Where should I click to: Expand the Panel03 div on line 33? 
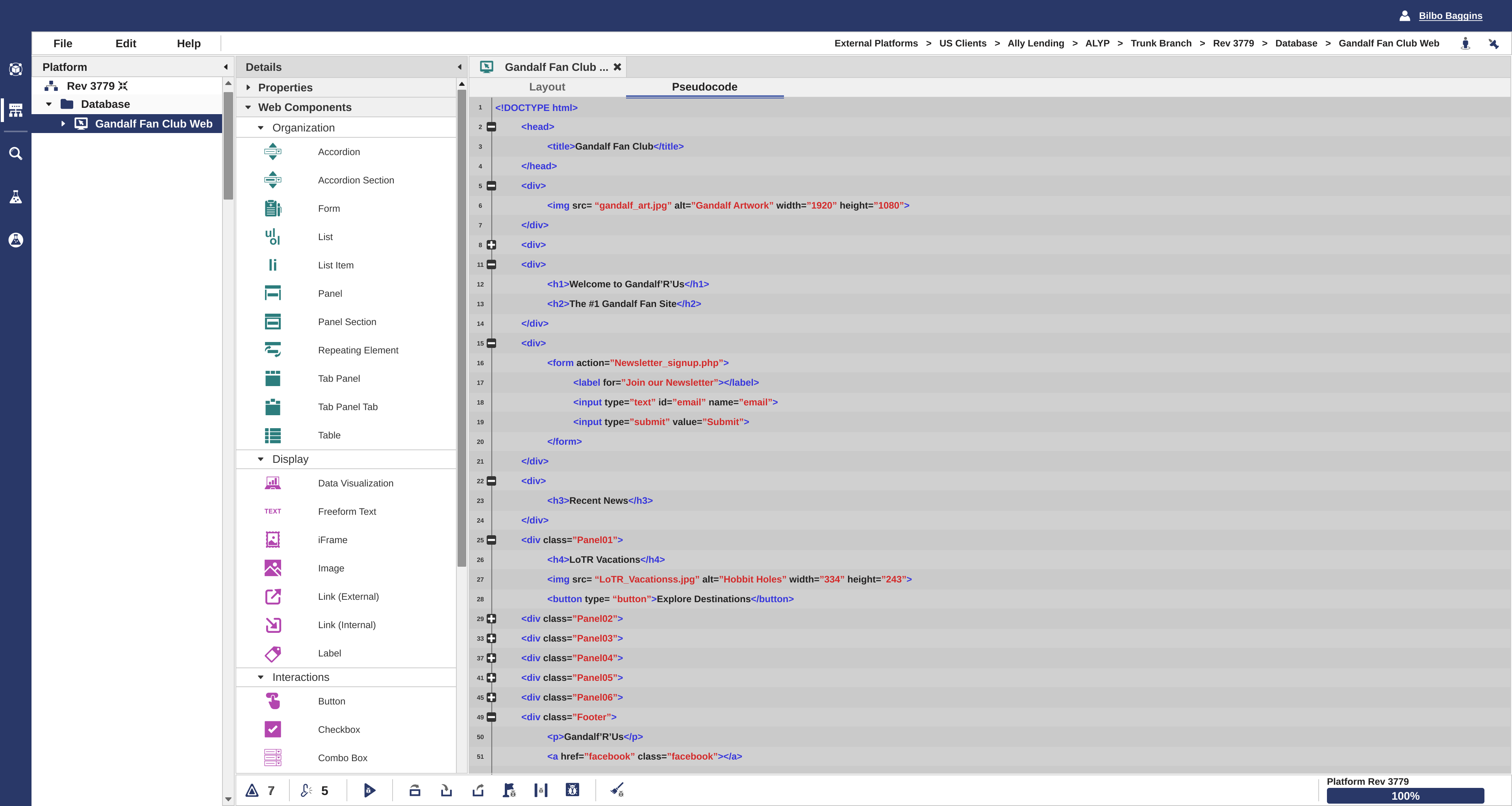(491, 639)
